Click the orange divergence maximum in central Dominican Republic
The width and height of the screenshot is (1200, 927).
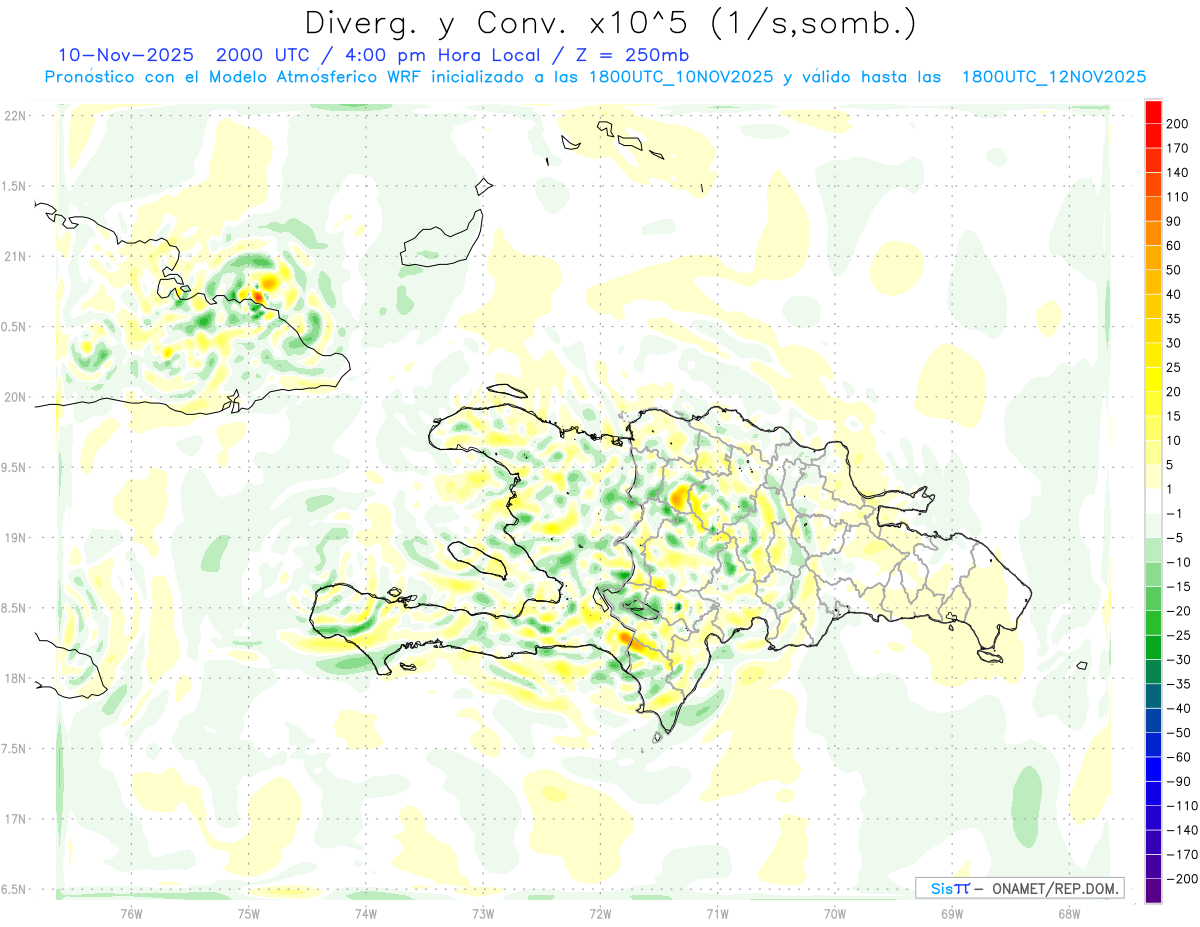click(680, 496)
